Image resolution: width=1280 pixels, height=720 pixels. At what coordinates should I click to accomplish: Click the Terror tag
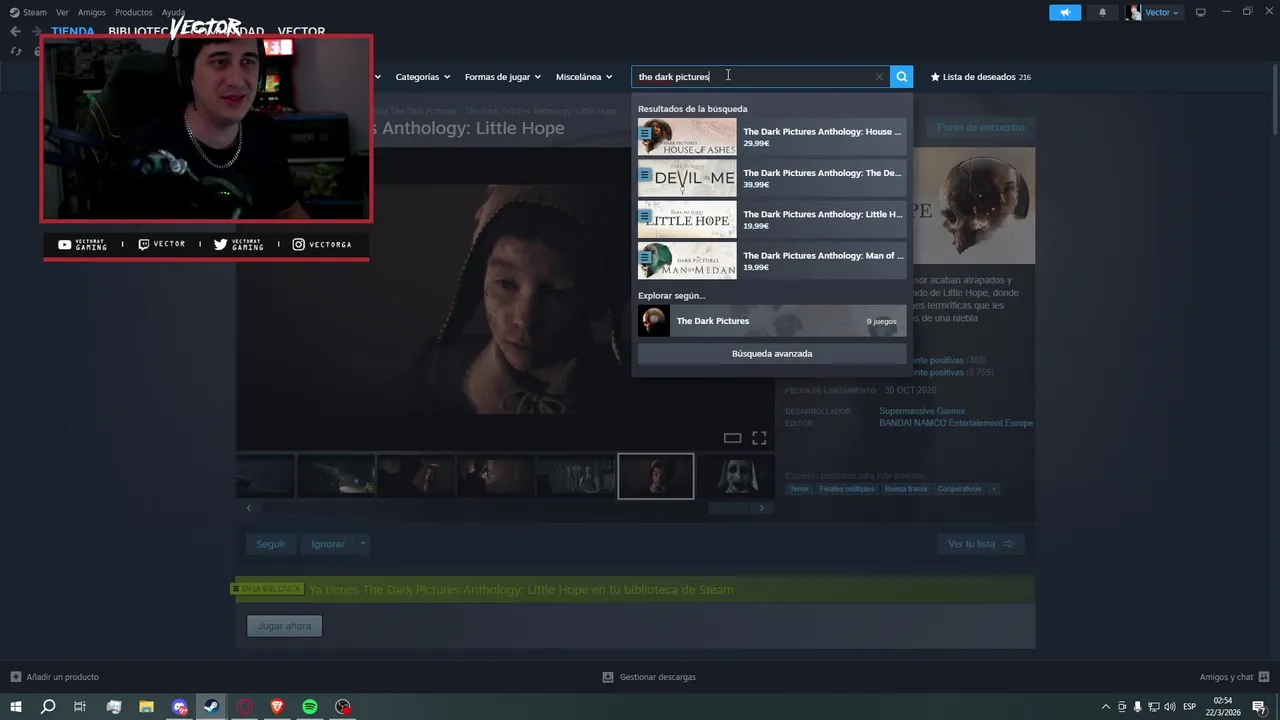tap(799, 489)
